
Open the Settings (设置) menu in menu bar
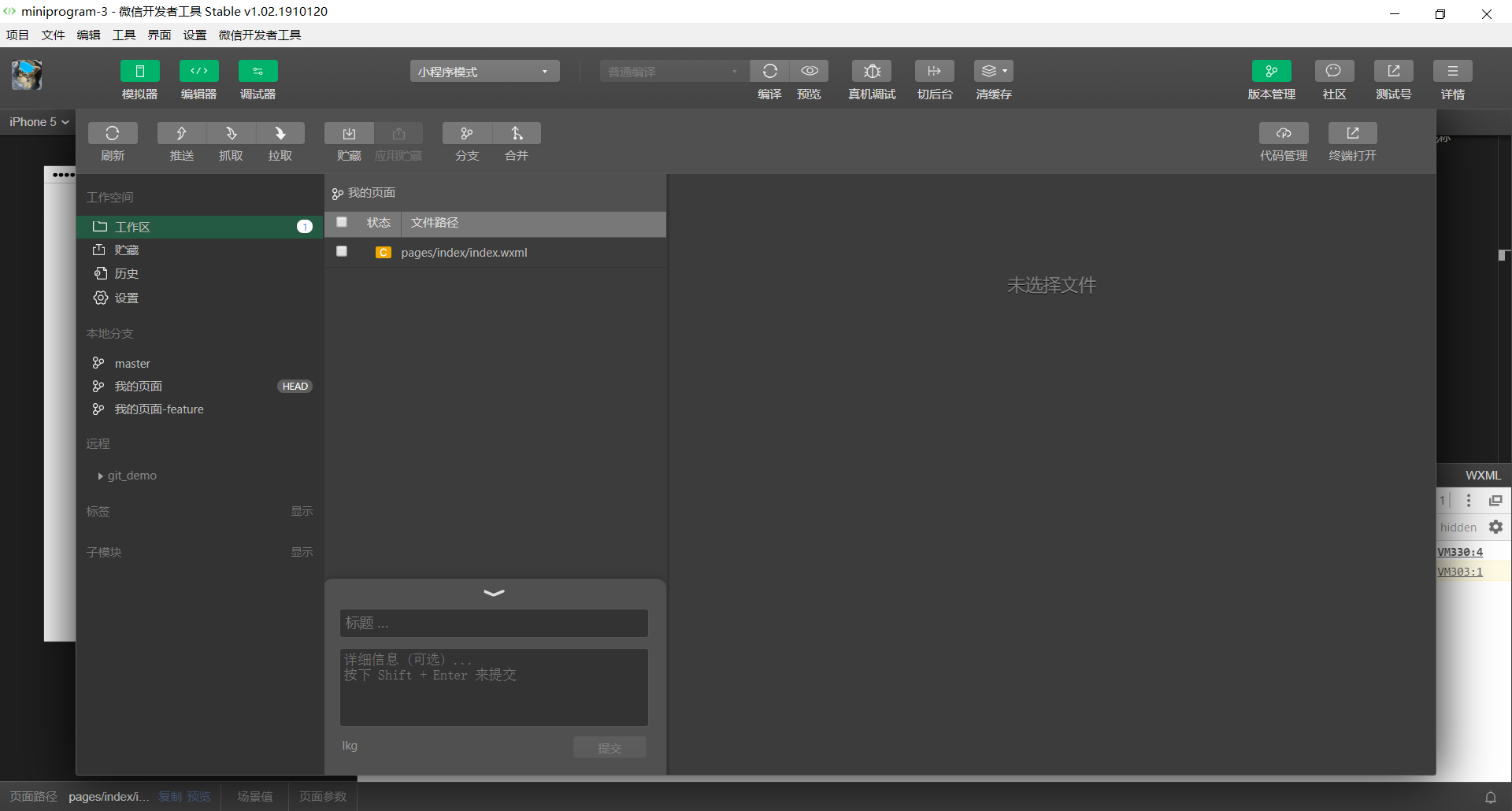pos(195,35)
